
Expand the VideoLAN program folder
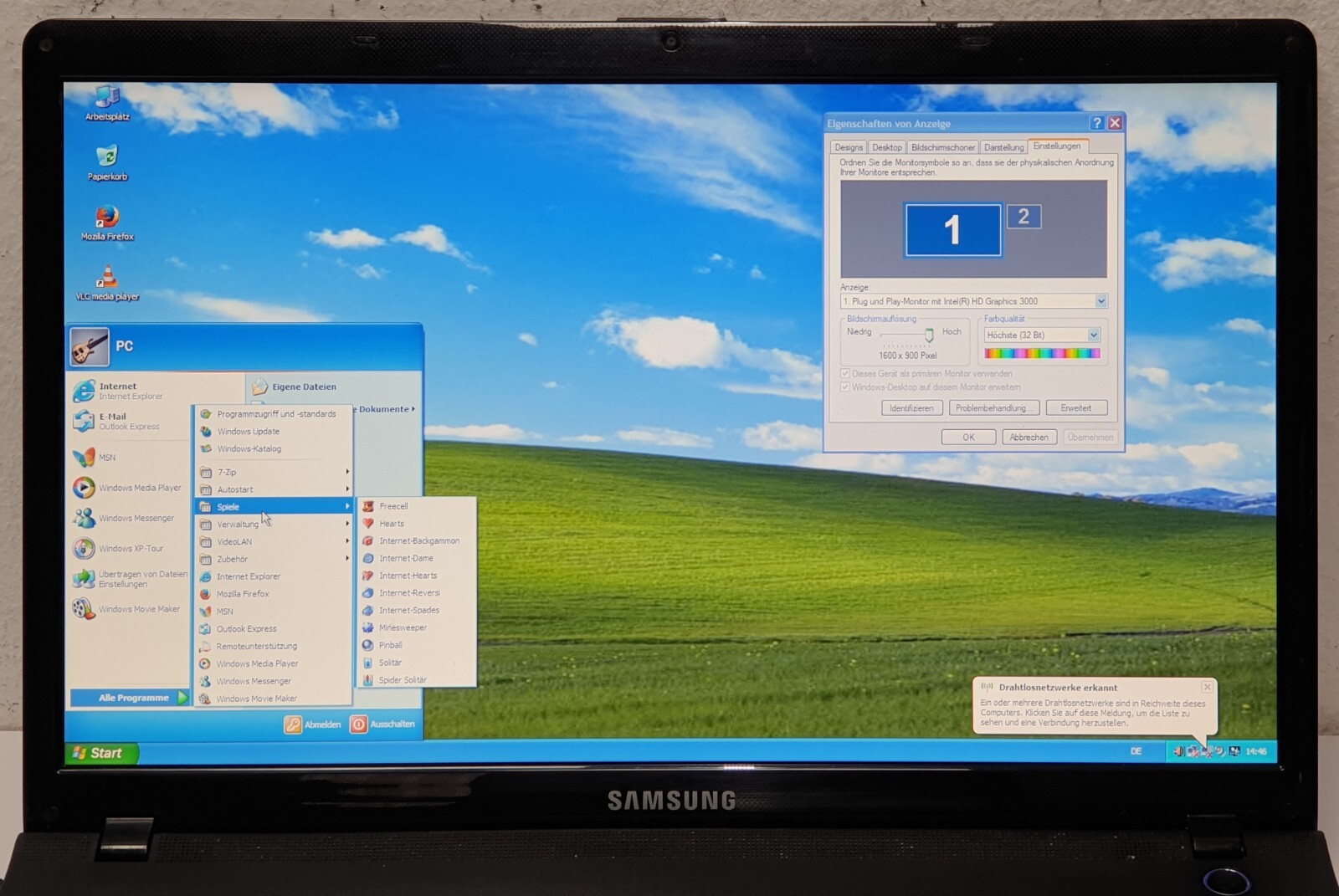pyautogui.click(x=274, y=542)
